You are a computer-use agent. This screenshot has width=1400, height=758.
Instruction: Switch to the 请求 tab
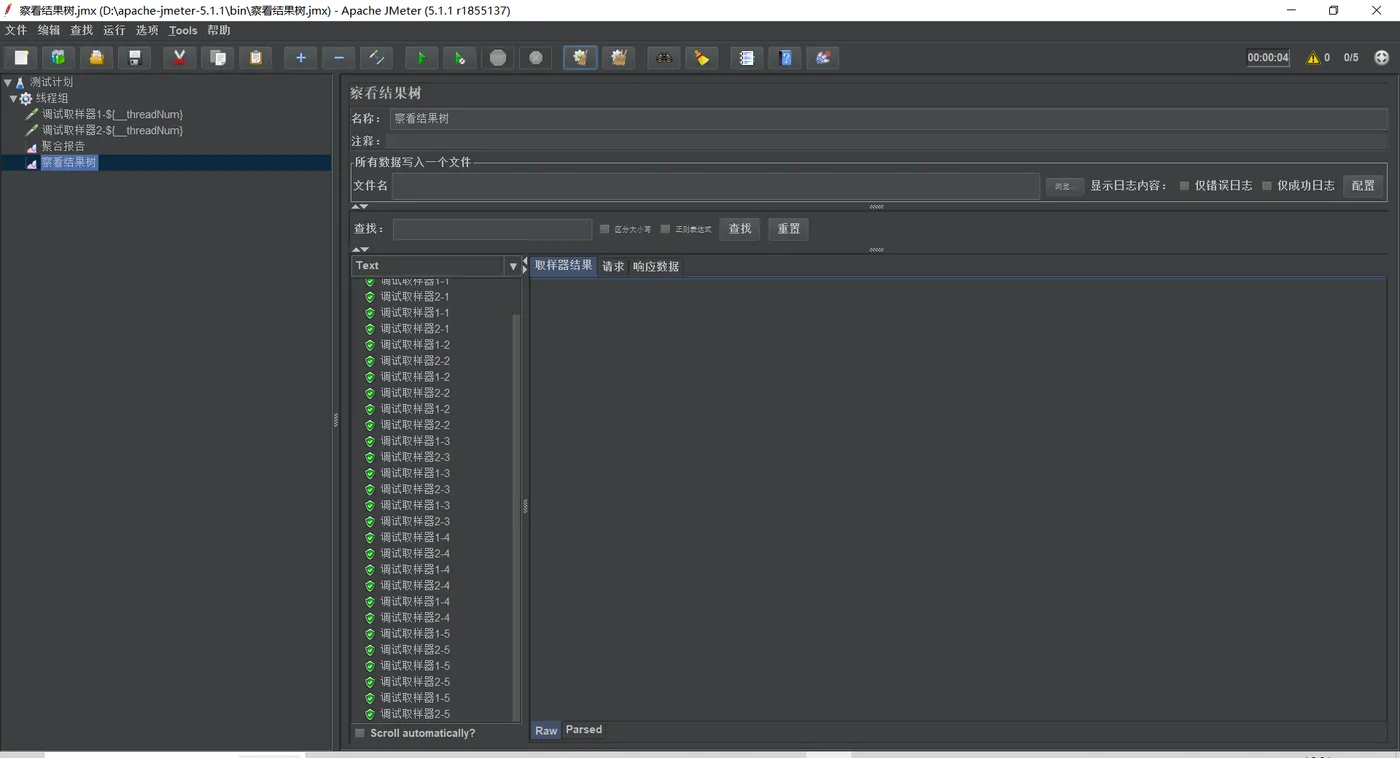point(613,267)
